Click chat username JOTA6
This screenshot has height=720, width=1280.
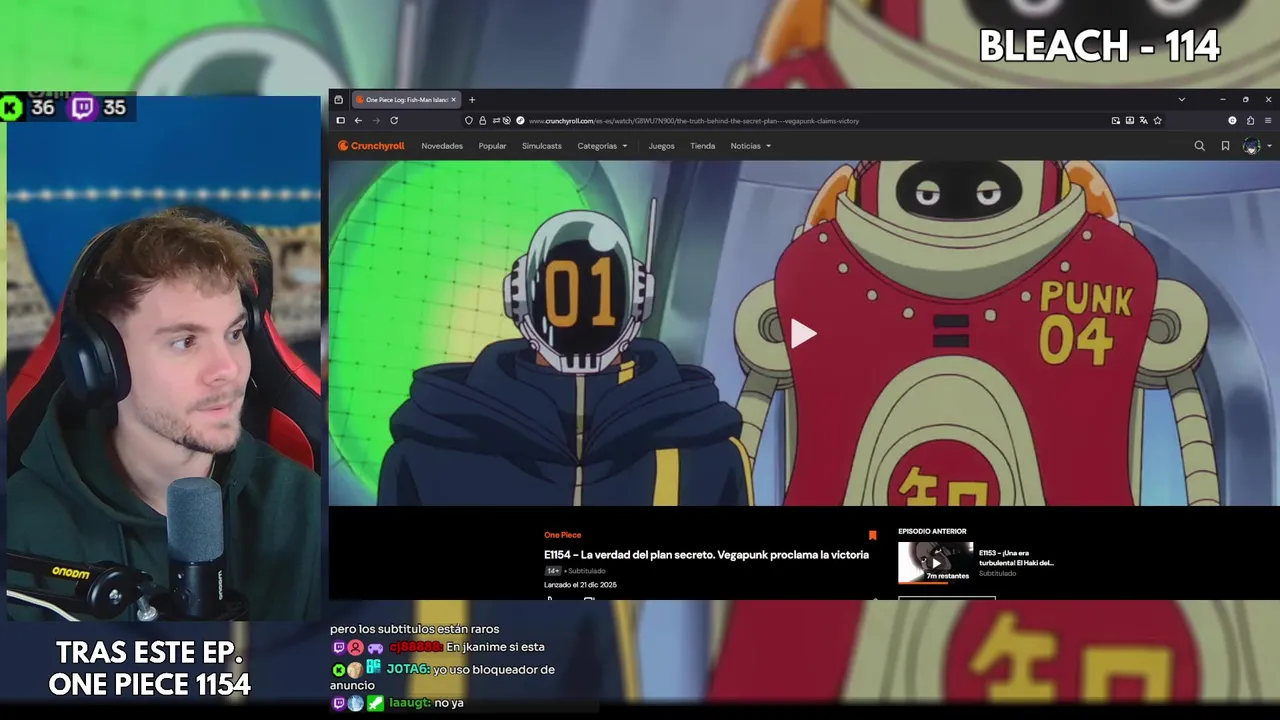click(408, 669)
